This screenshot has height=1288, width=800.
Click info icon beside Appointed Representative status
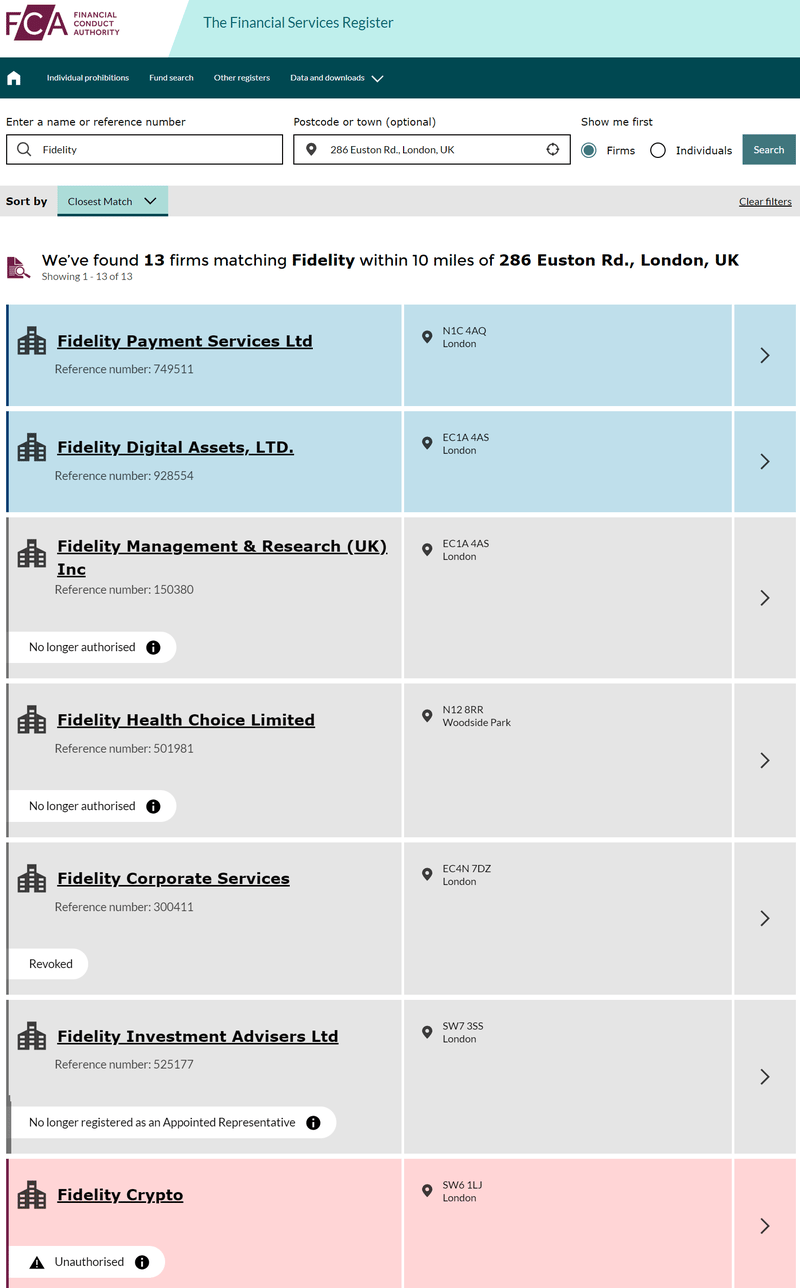[x=313, y=1122]
